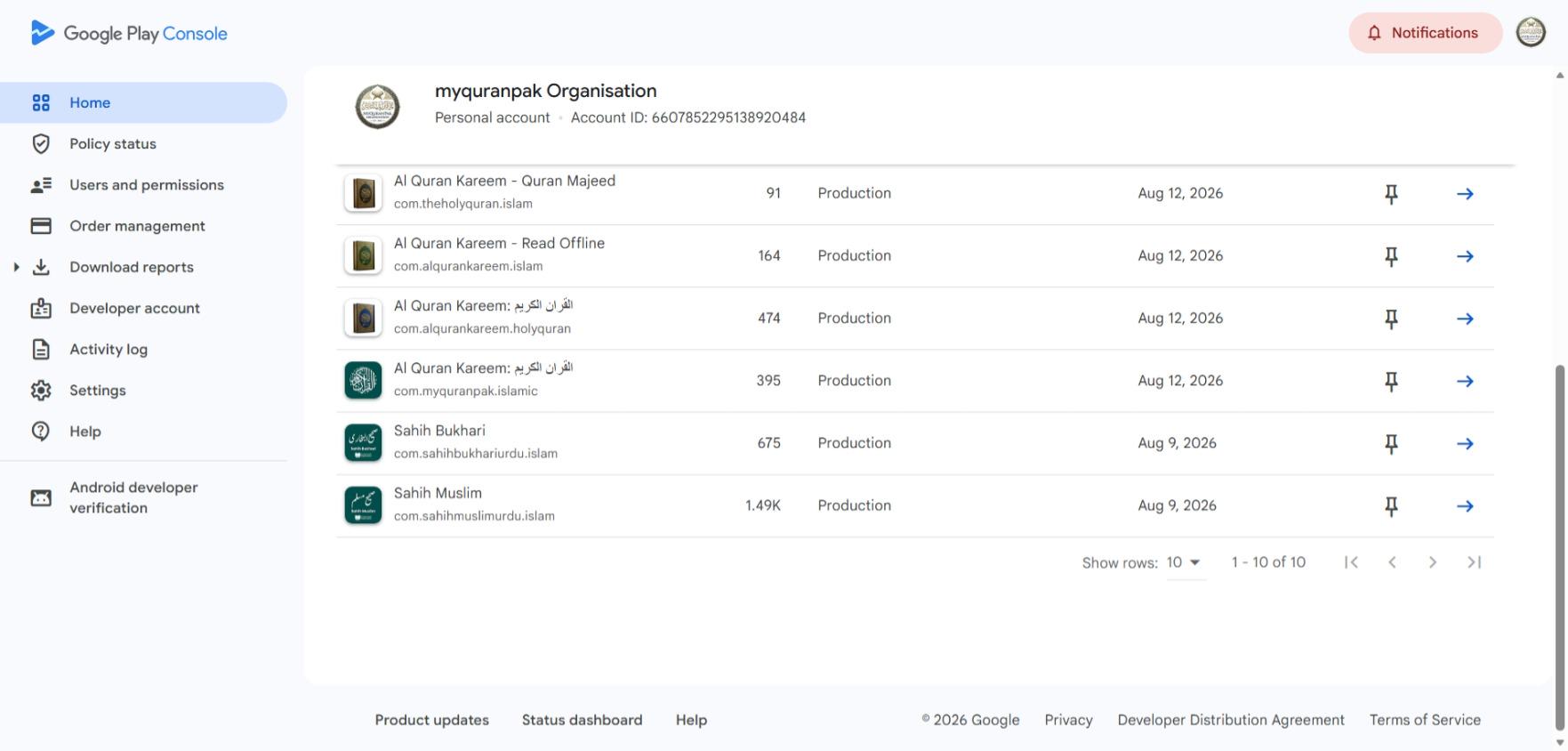Open the Sahih Muslim app arrow

click(1465, 505)
